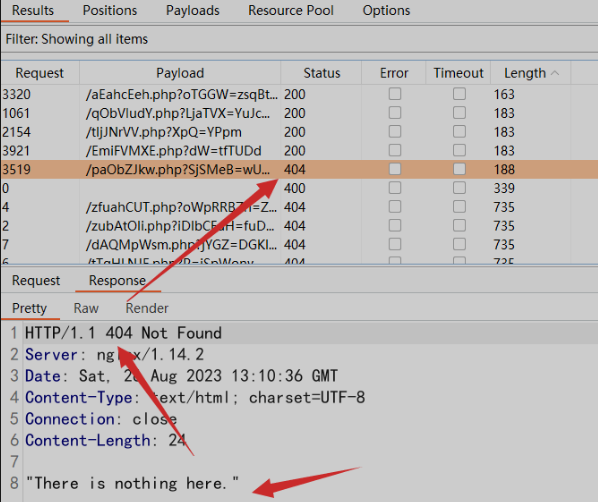Switch to the Response message tab
This screenshot has width=598, height=502.
[117, 280]
